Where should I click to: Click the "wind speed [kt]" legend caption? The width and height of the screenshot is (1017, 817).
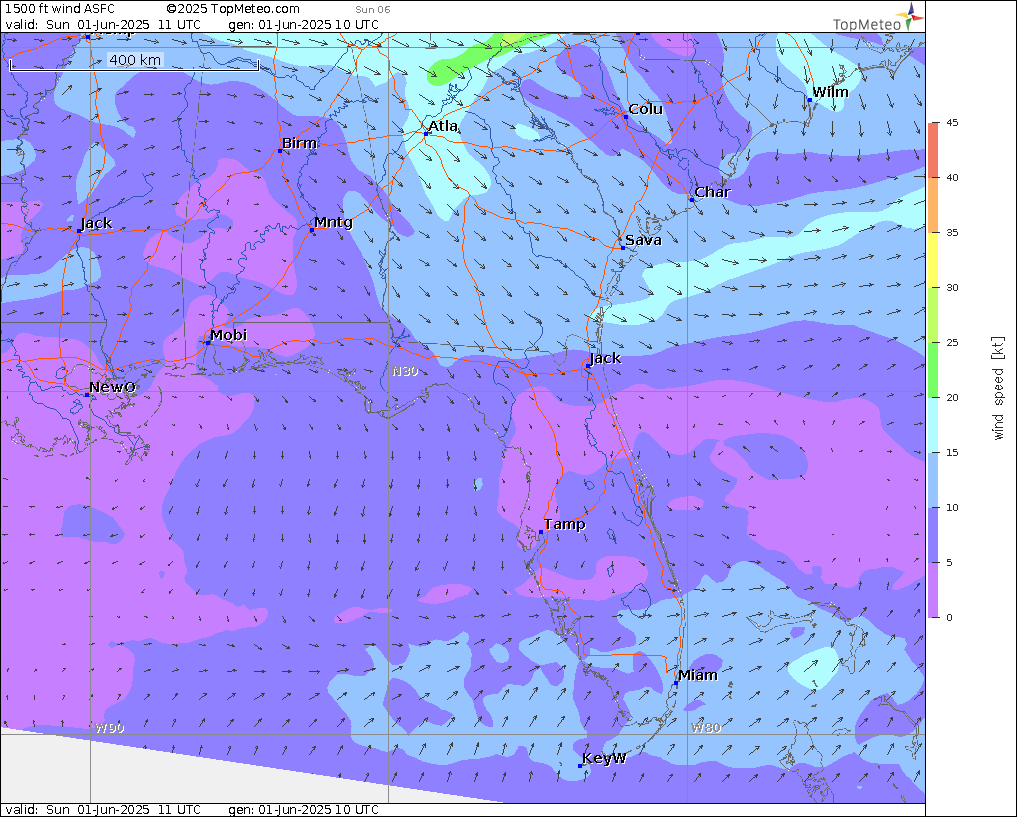998,388
